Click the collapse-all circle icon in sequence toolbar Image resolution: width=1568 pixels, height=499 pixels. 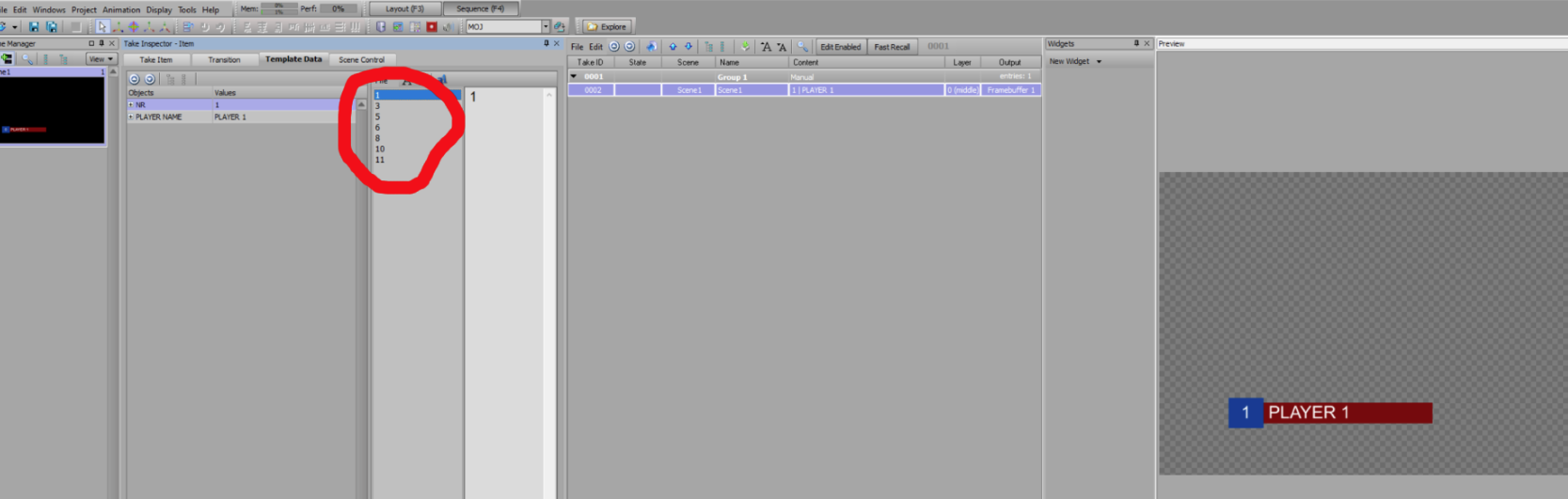614,46
